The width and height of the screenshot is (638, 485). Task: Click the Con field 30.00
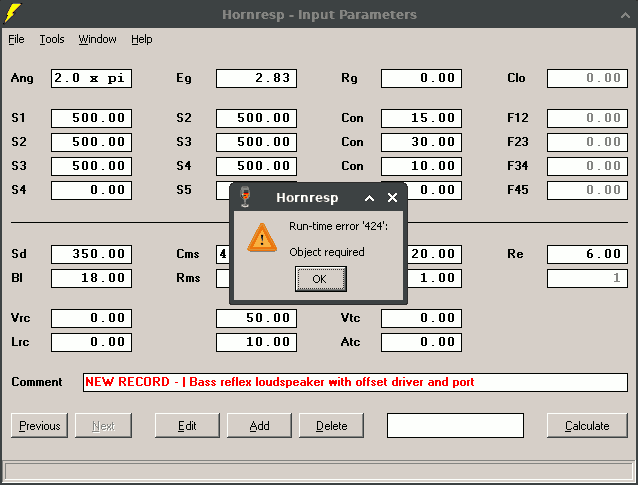(x=422, y=142)
